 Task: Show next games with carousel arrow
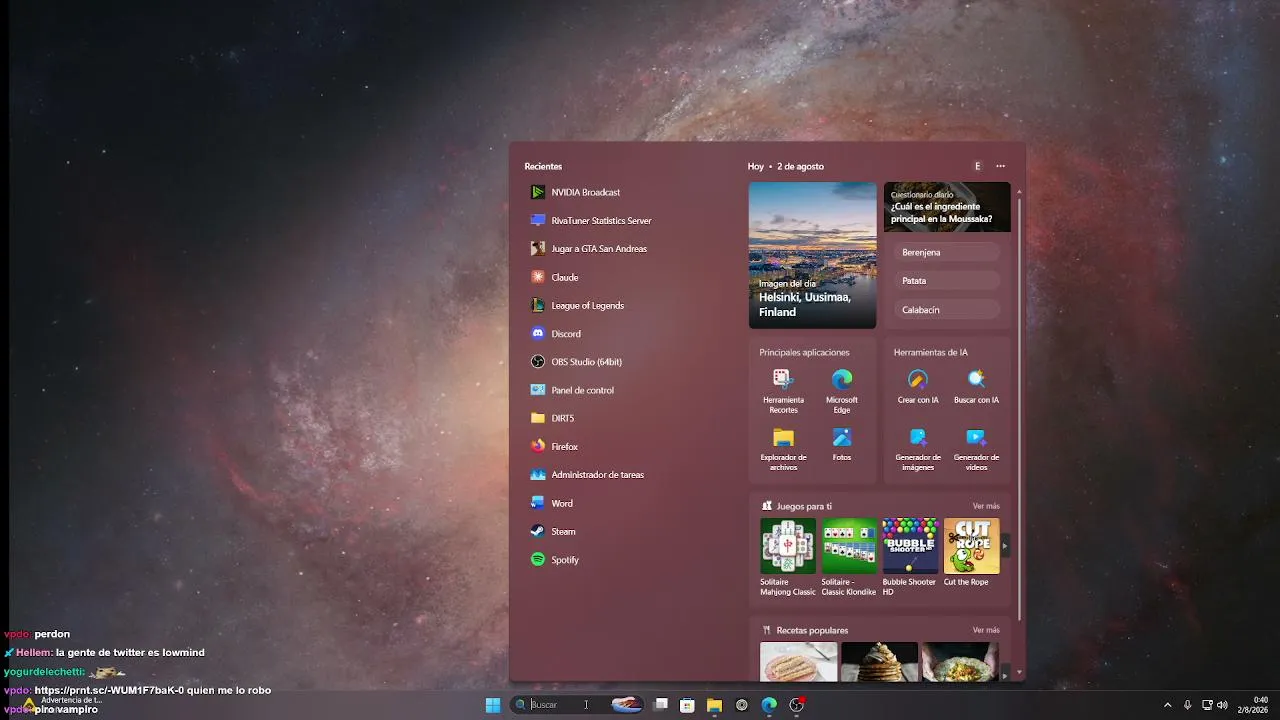tap(1005, 546)
